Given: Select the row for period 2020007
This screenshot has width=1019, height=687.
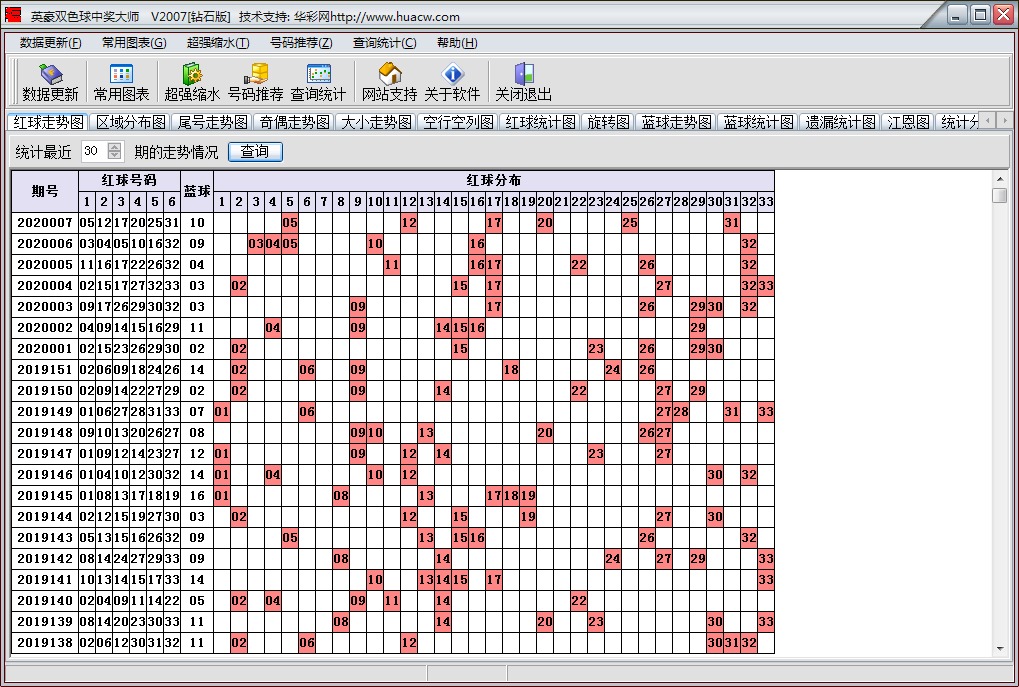Looking at the screenshot, I should [x=45, y=223].
